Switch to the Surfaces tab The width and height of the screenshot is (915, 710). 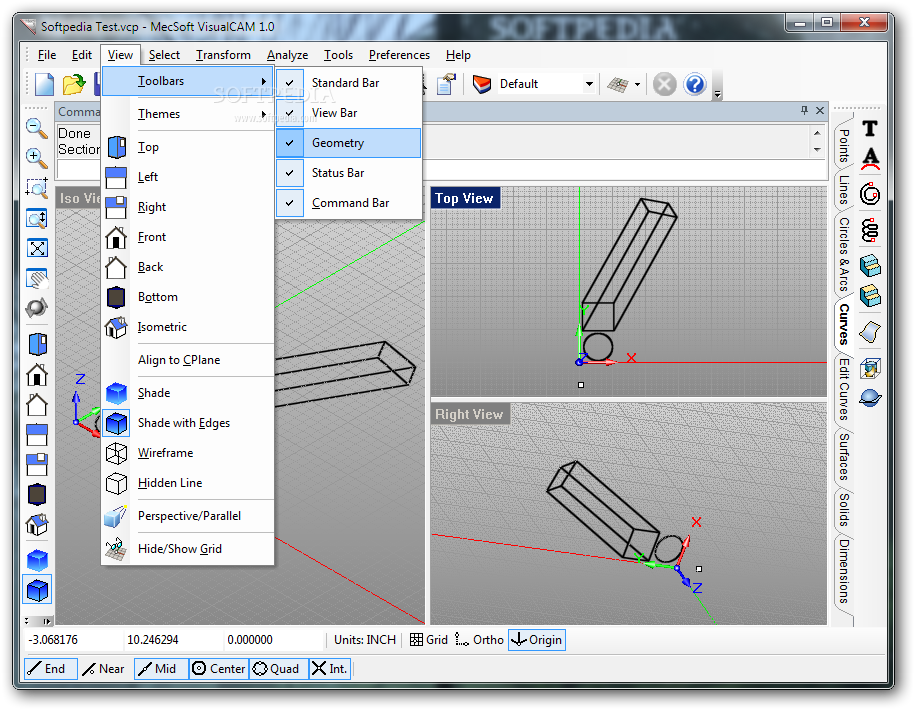tap(844, 456)
